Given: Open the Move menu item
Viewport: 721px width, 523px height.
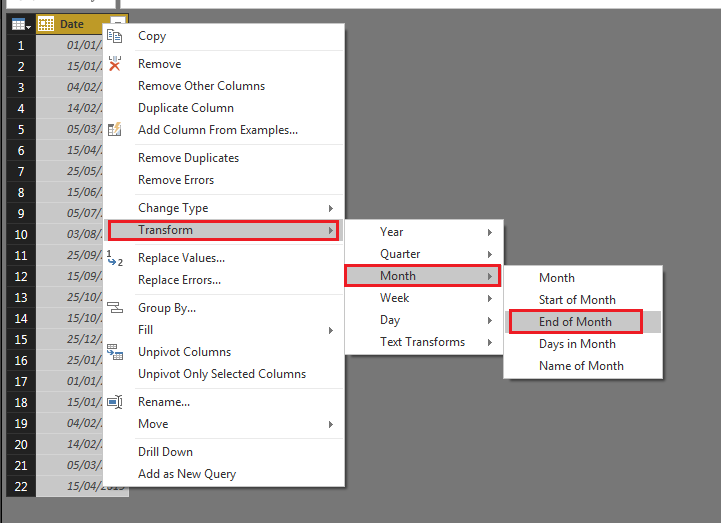Looking at the screenshot, I should point(223,424).
